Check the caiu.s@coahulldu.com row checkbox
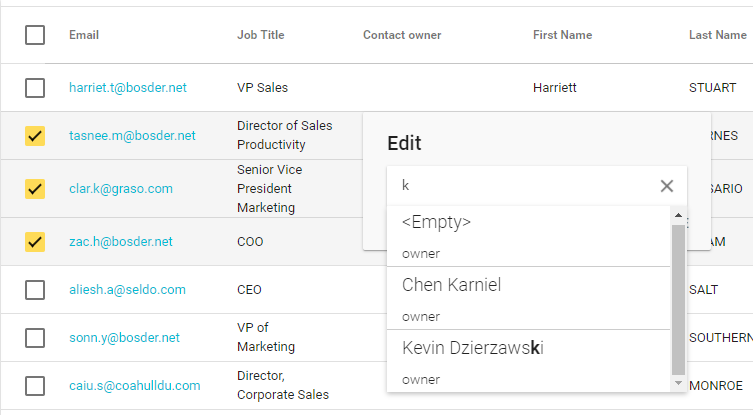The image size is (753, 415). [x=35, y=386]
